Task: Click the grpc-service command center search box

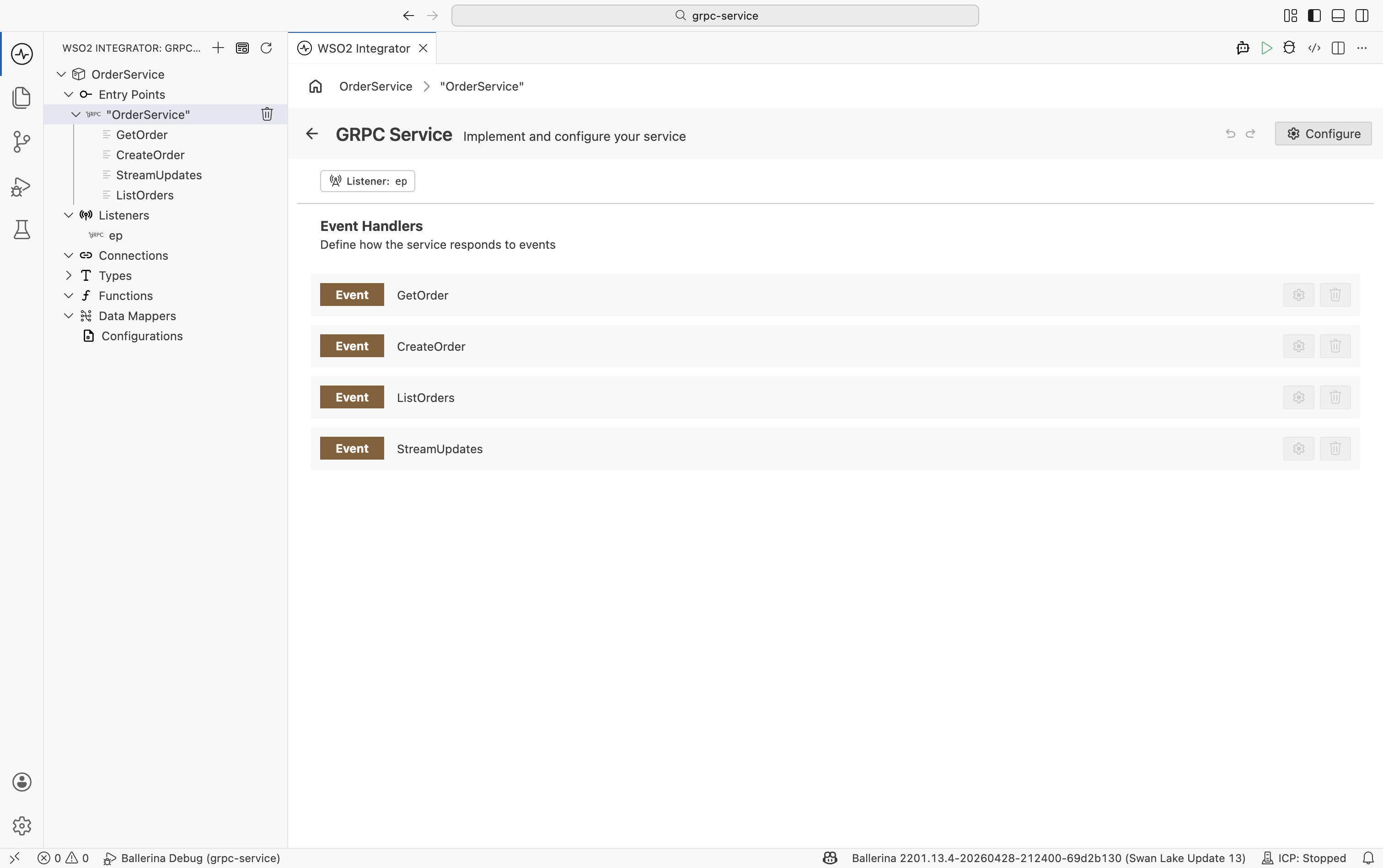Action: (x=715, y=16)
